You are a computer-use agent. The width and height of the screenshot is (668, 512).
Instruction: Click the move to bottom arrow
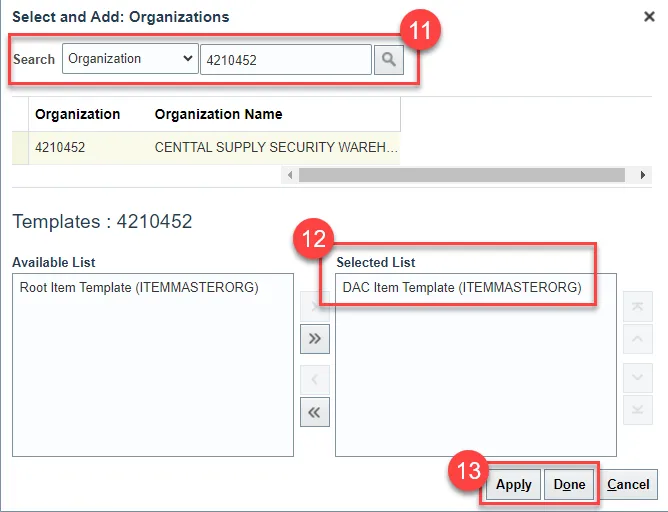(637, 411)
